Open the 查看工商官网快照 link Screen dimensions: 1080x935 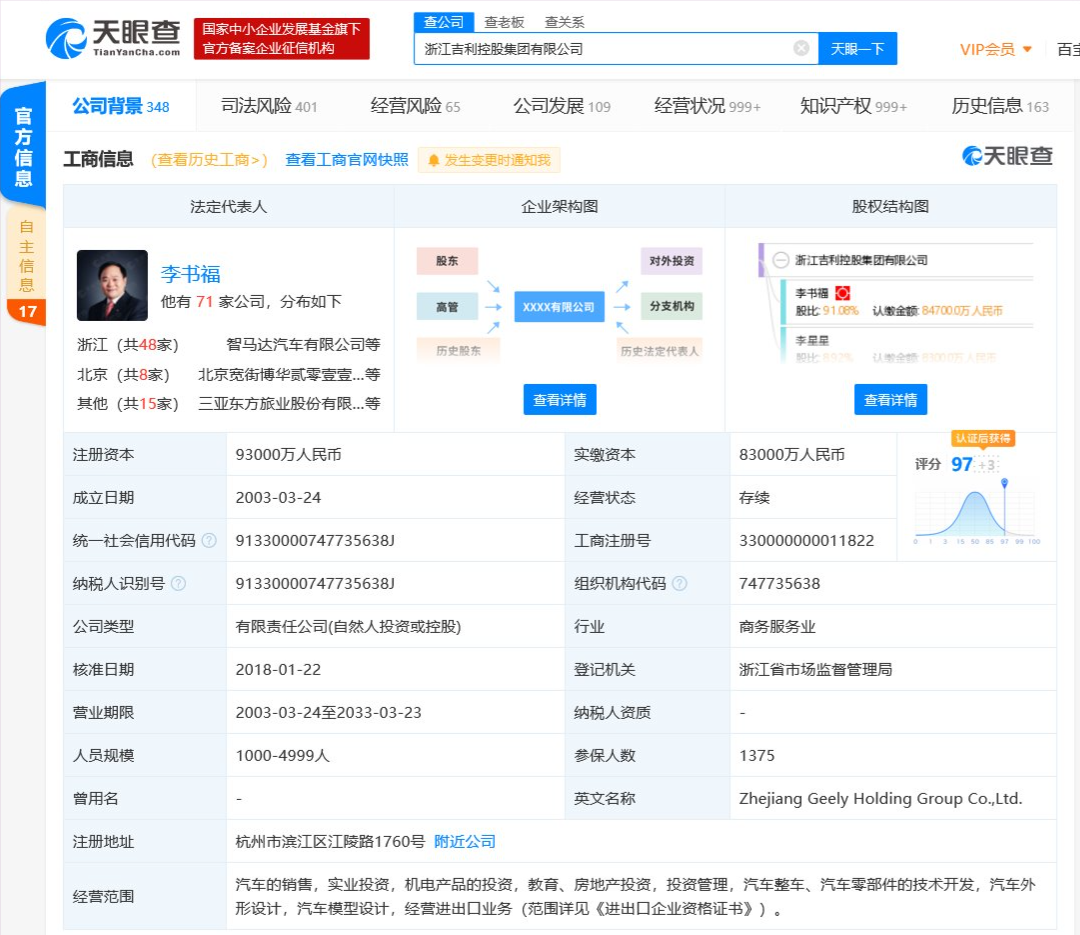click(x=346, y=160)
